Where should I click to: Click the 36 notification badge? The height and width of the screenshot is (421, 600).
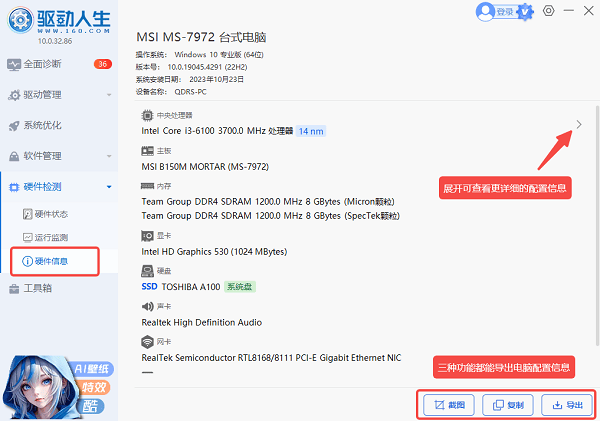103,64
